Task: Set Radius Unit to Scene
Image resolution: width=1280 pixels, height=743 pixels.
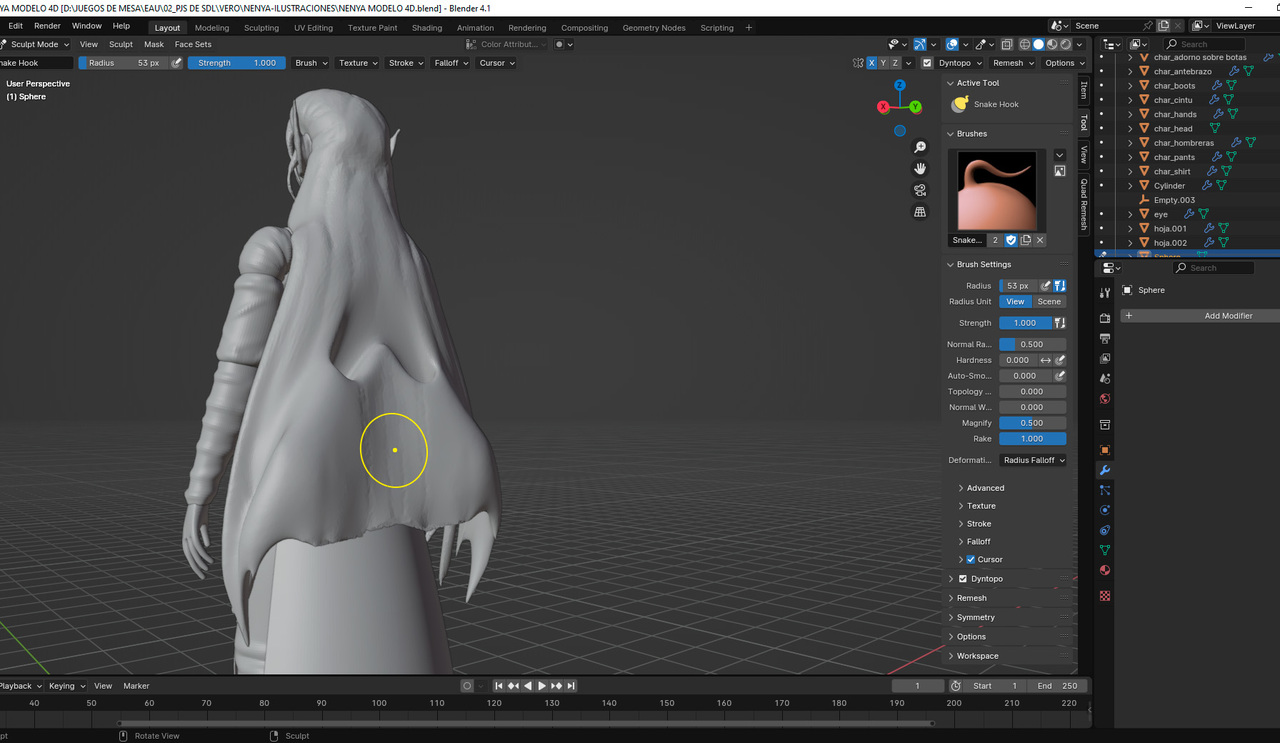Action: (1049, 302)
